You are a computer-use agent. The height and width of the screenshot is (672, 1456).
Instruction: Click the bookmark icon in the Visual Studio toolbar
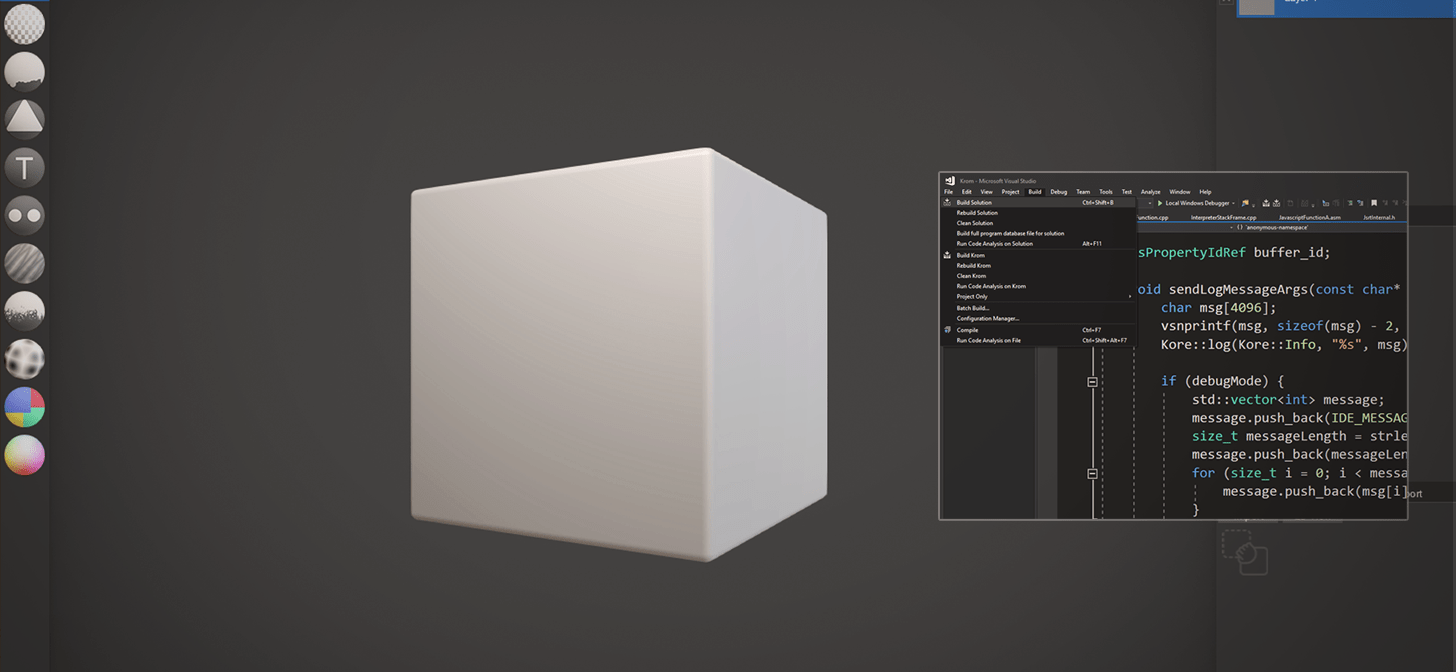1372,202
